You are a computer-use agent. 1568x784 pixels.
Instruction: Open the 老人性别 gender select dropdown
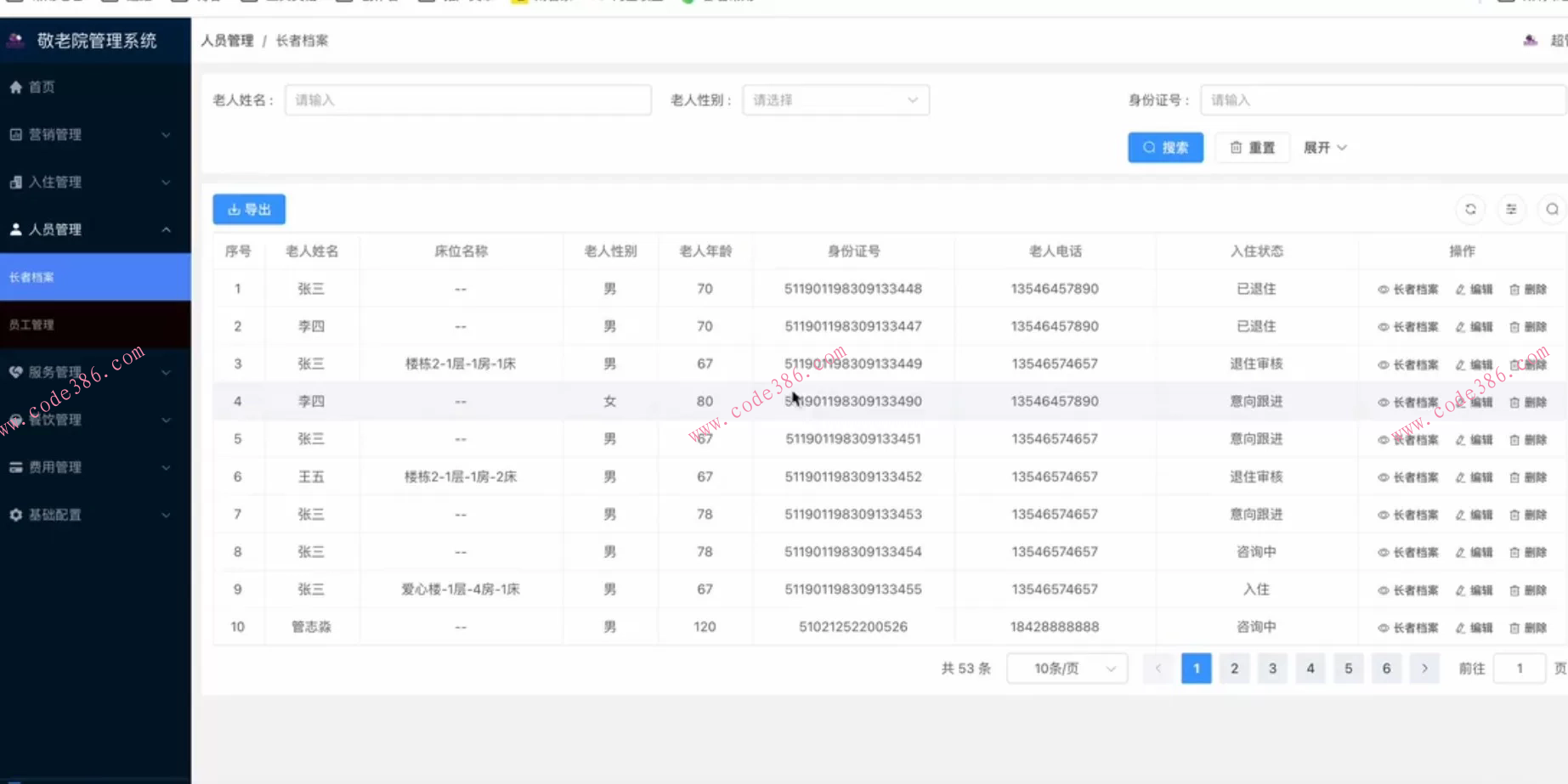click(x=835, y=99)
